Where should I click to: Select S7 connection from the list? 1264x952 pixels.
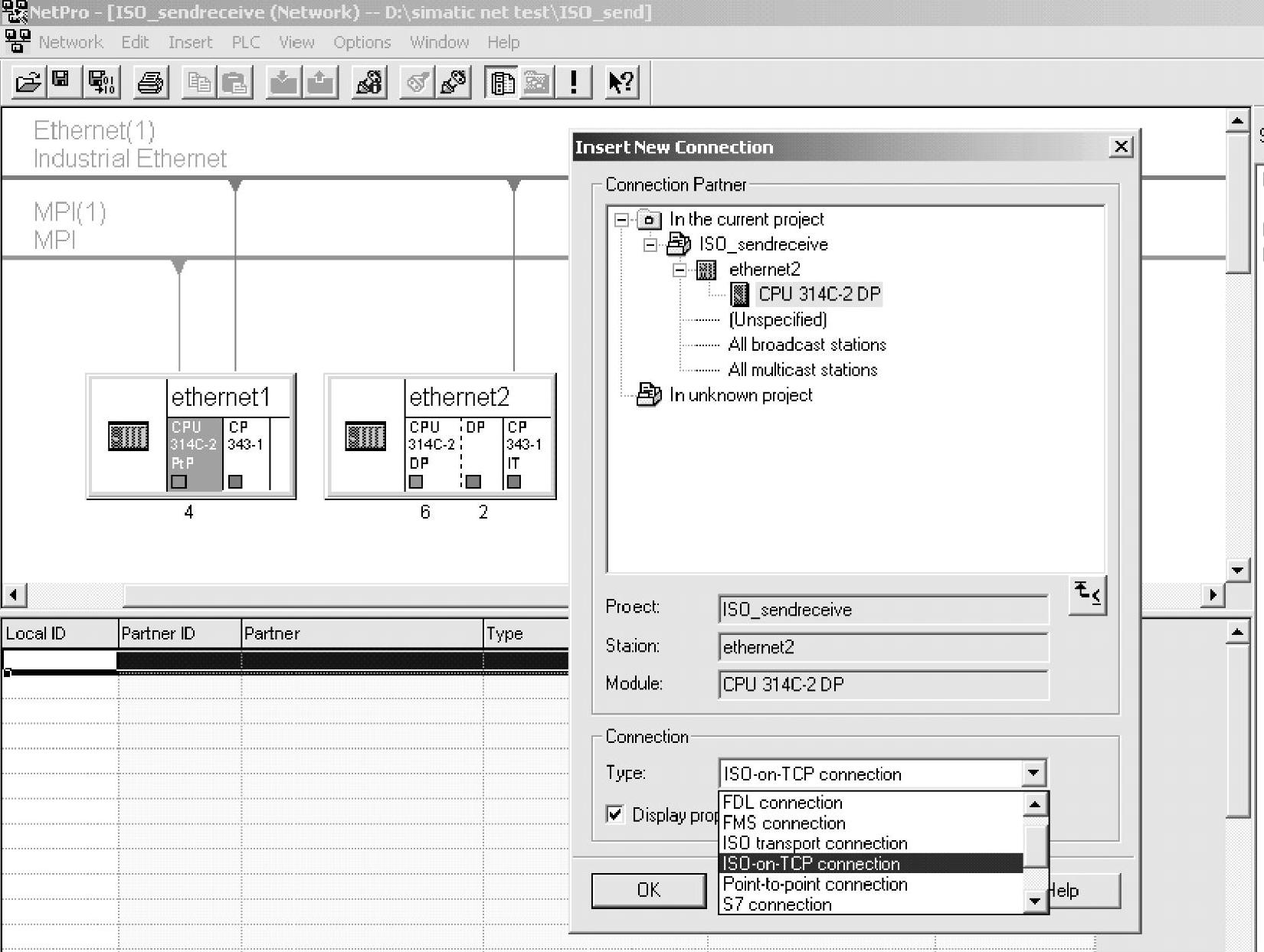click(871, 904)
